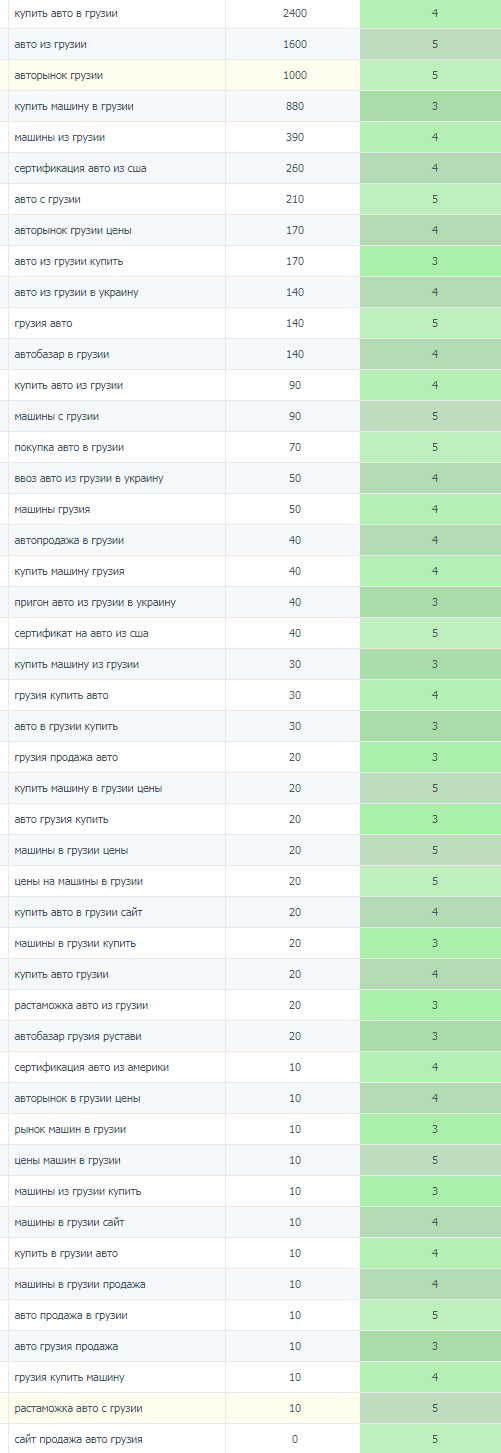Select the keyword "сертификация авто из сша"

(80, 168)
